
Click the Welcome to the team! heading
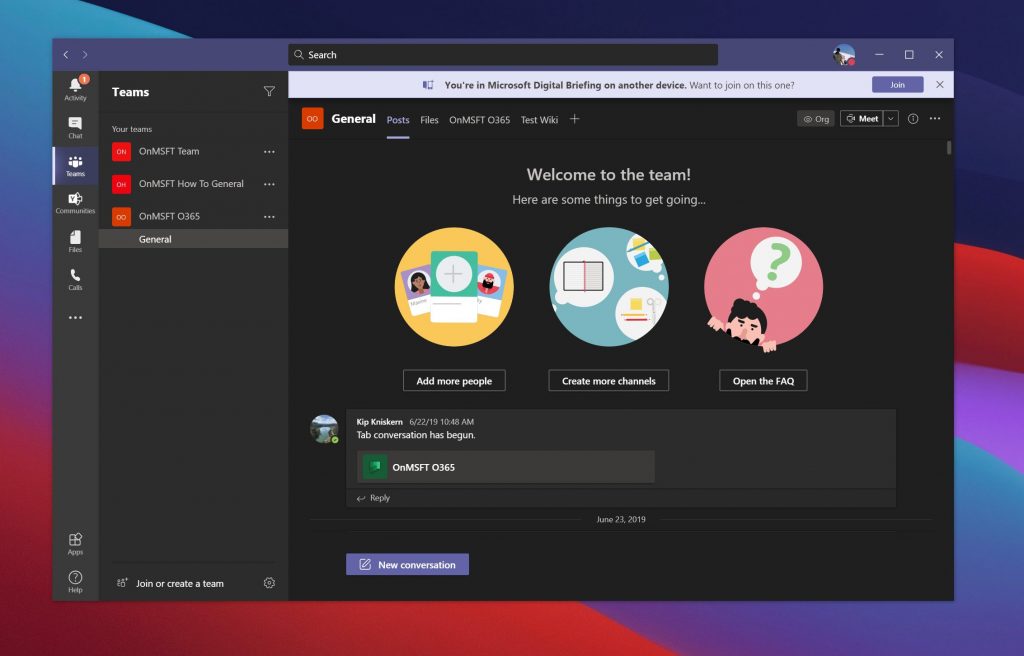click(x=609, y=174)
